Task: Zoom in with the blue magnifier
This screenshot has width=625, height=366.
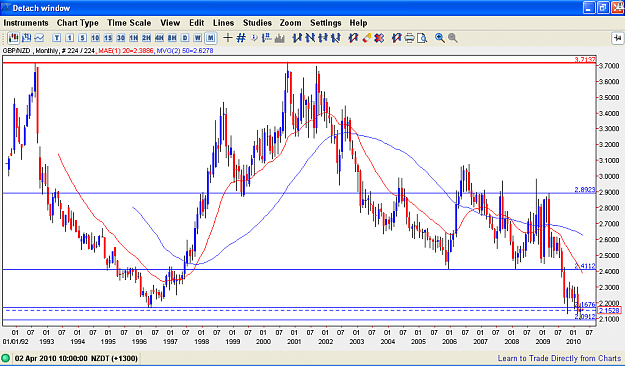Action: tap(440, 38)
